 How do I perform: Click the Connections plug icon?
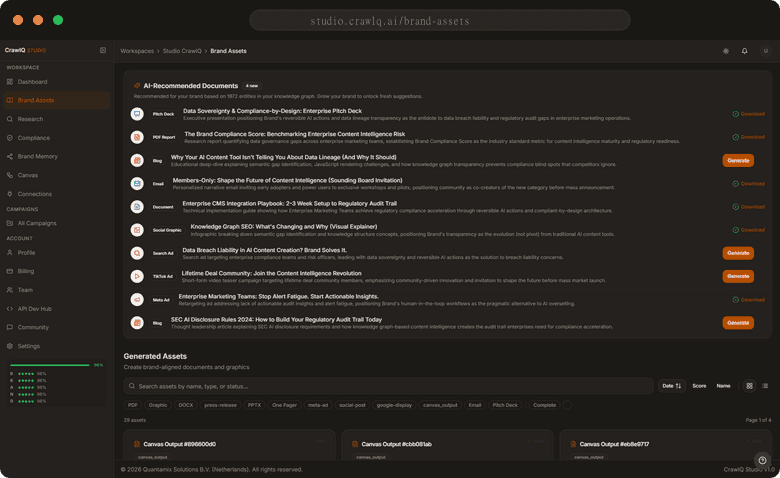9,194
